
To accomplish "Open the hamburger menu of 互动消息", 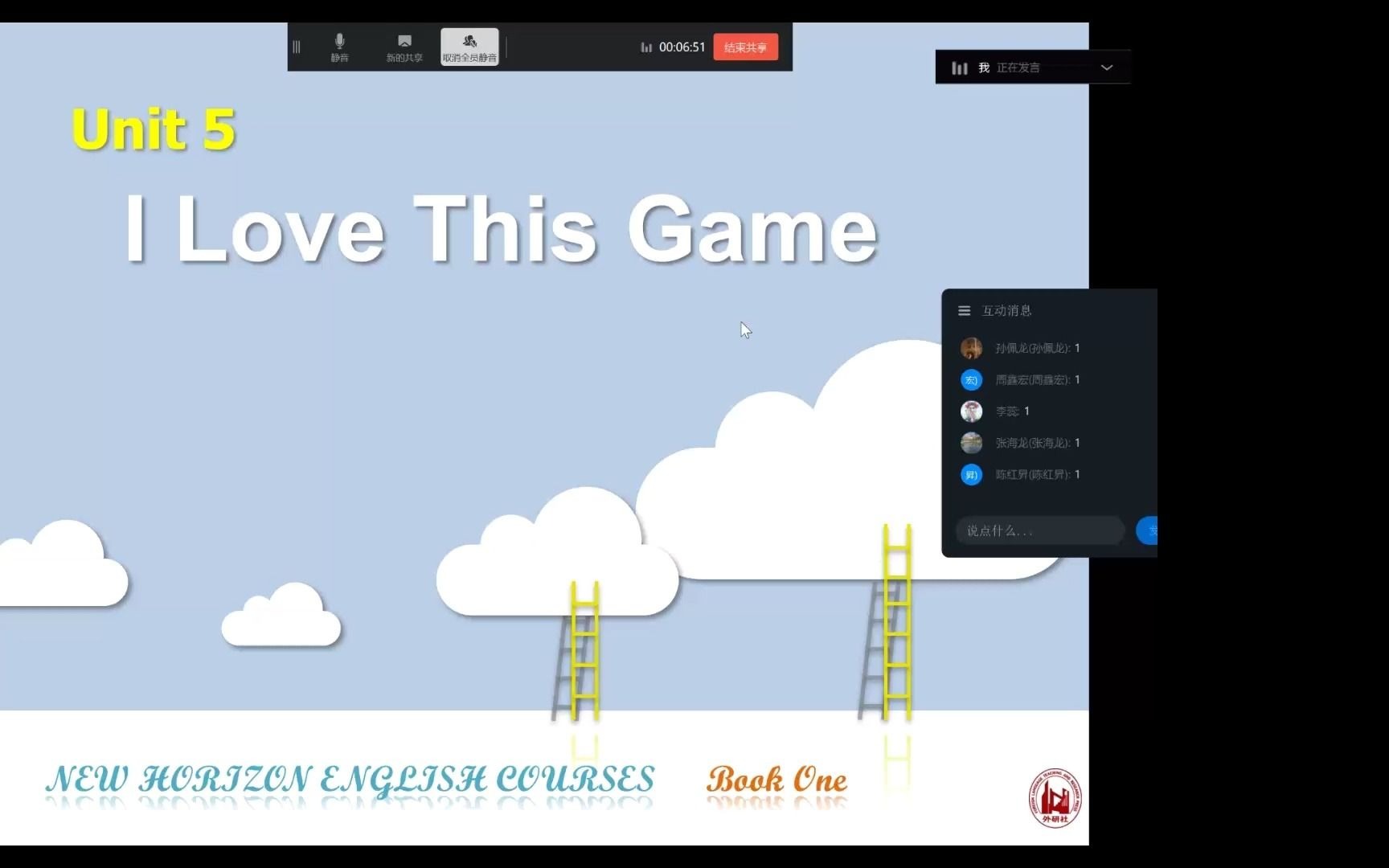I will click(964, 310).
